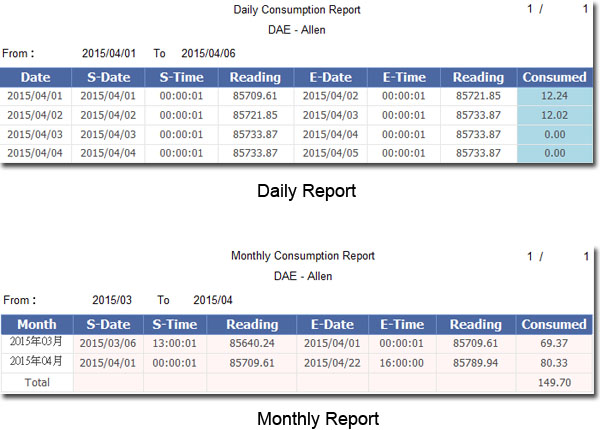This screenshot has width=600, height=430.
Task: Click E-Date 2015/04/01 in the 2015年03月 row
Action: (332, 343)
